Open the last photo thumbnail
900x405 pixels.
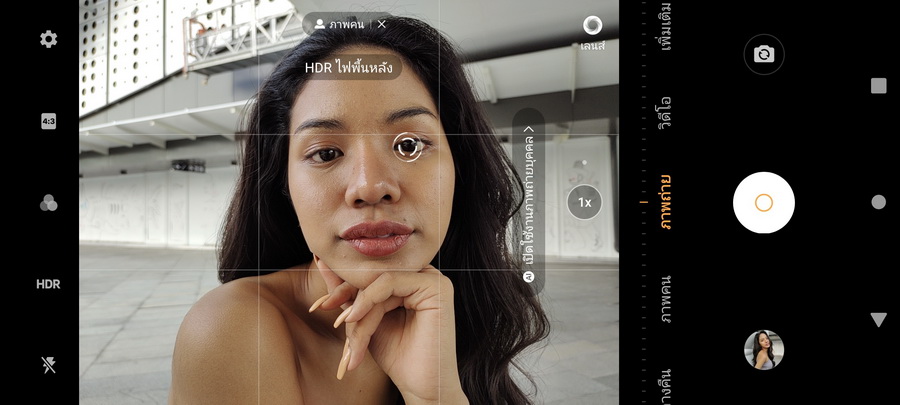[x=763, y=350]
